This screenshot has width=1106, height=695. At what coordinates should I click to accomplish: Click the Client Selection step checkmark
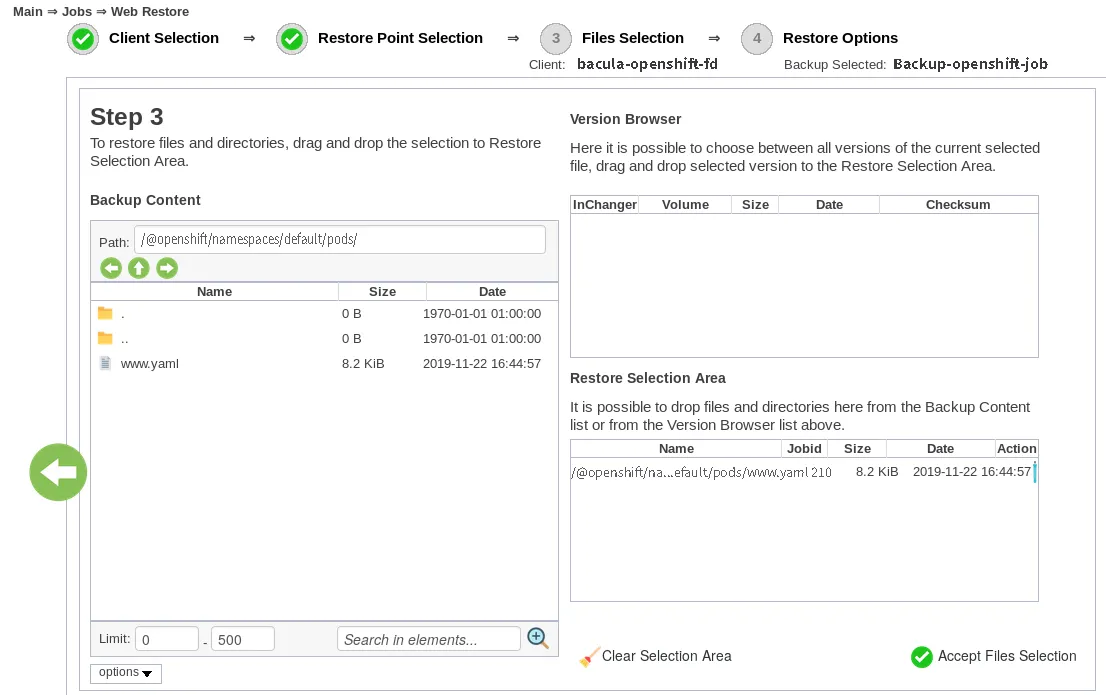[83, 39]
